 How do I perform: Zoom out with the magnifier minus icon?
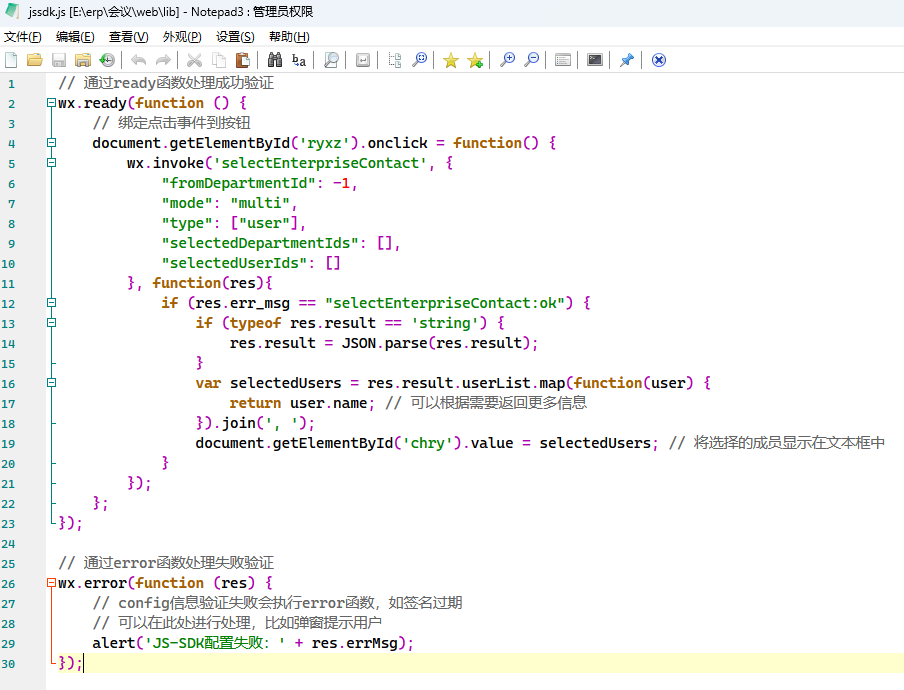click(x=532, y=60)
